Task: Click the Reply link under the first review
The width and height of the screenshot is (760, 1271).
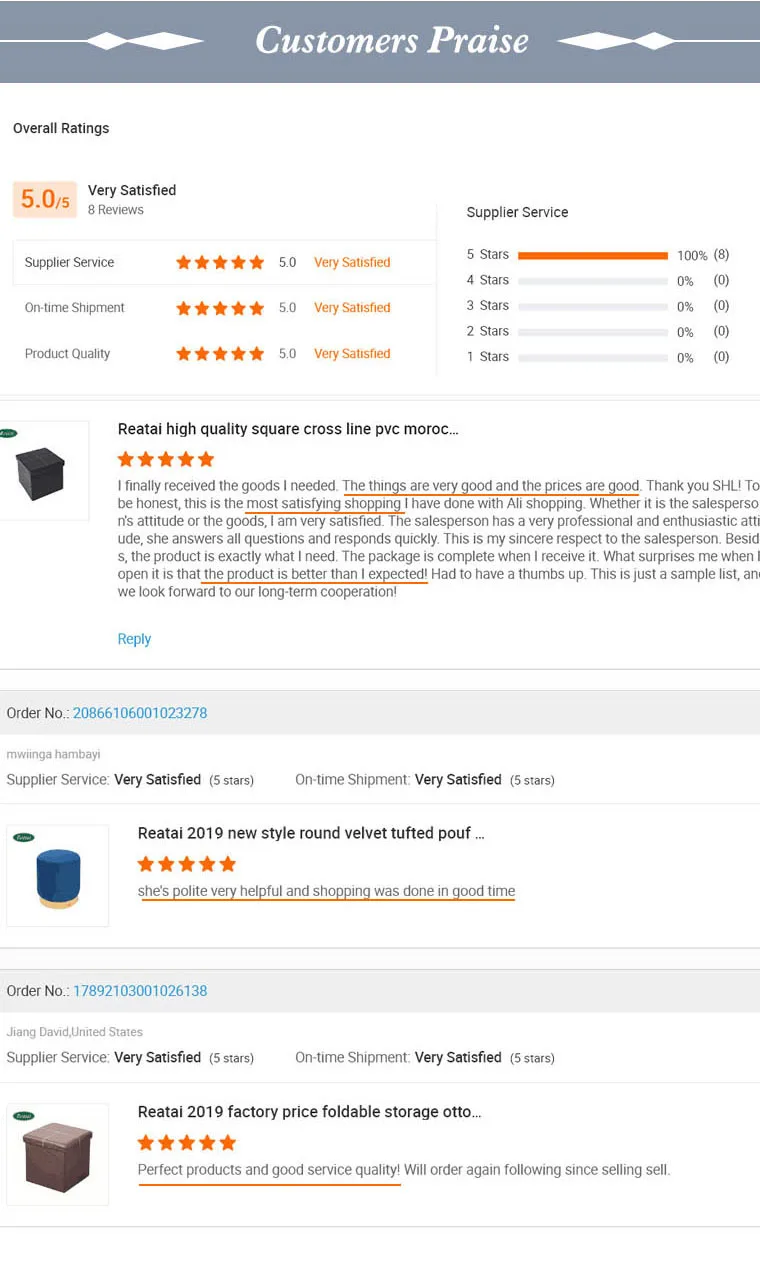Action: (x=134, y=639)
